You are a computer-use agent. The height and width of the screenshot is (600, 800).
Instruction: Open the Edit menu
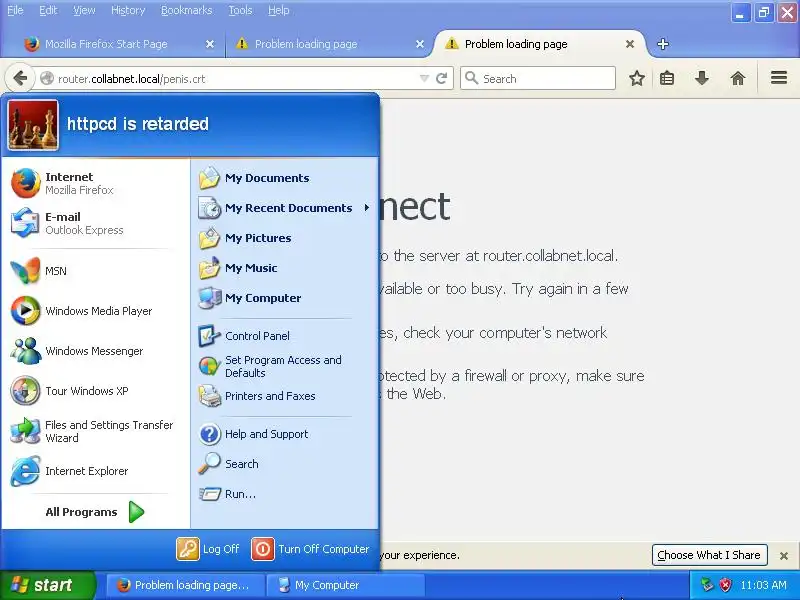pyautogui.click(x=48, y=10)
